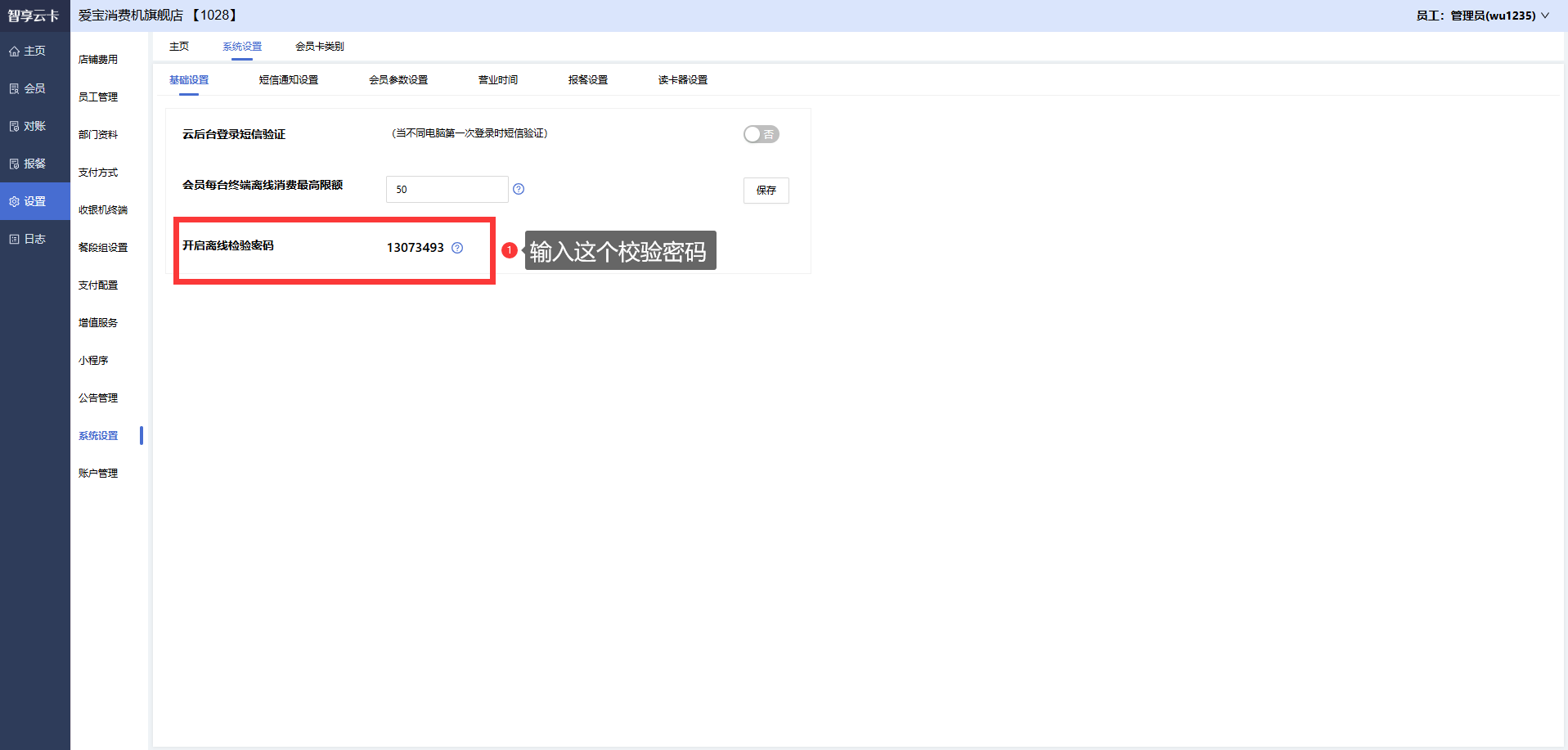The width and height of the screenshot is (1568, 750).
Task: Open 员工管理 in the settings submenu
Action: click(x=98, y=97)
